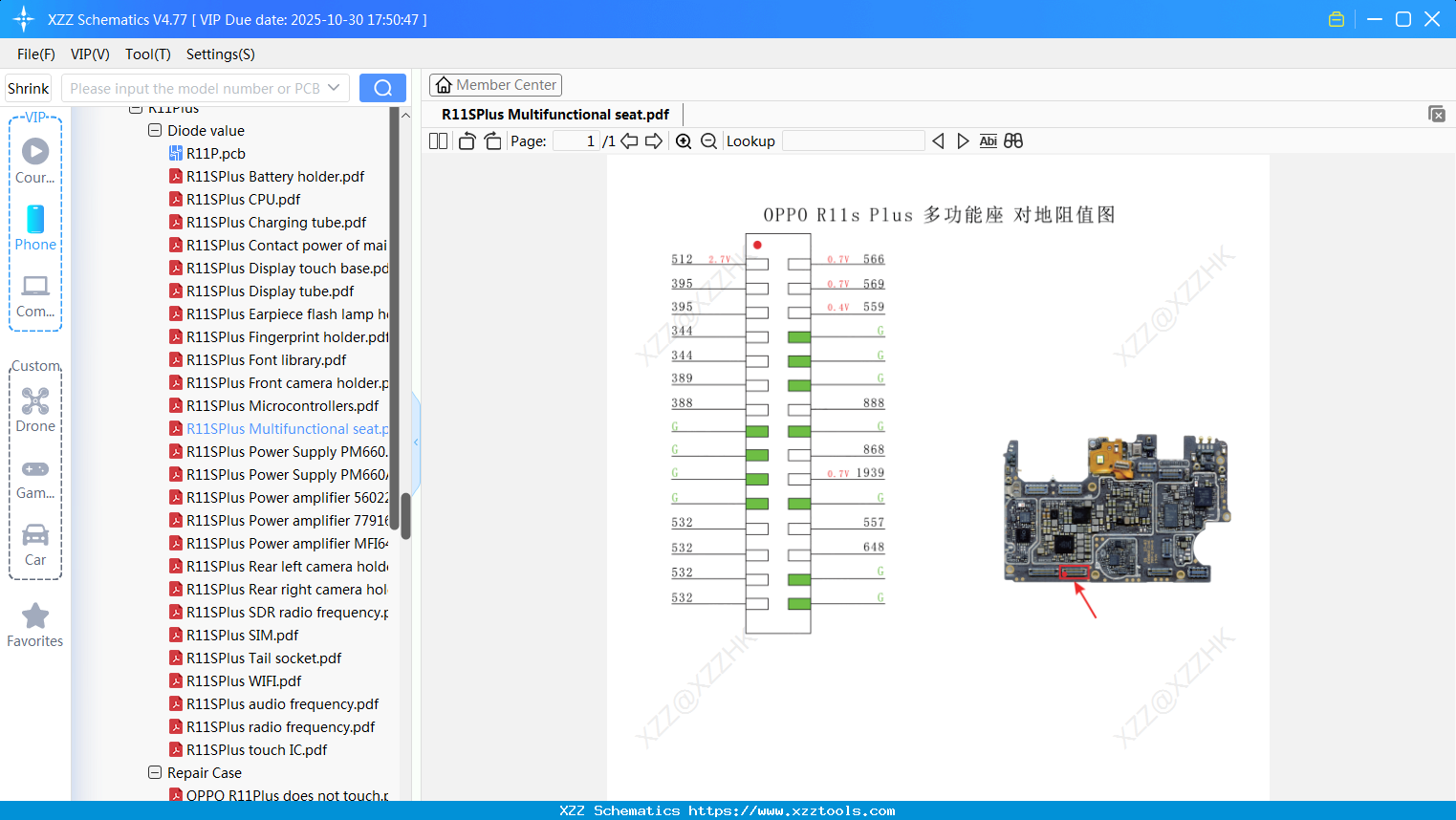Jump to next lookup result
This screenshot has width=1456, height=820.
[x=963, y=140]
